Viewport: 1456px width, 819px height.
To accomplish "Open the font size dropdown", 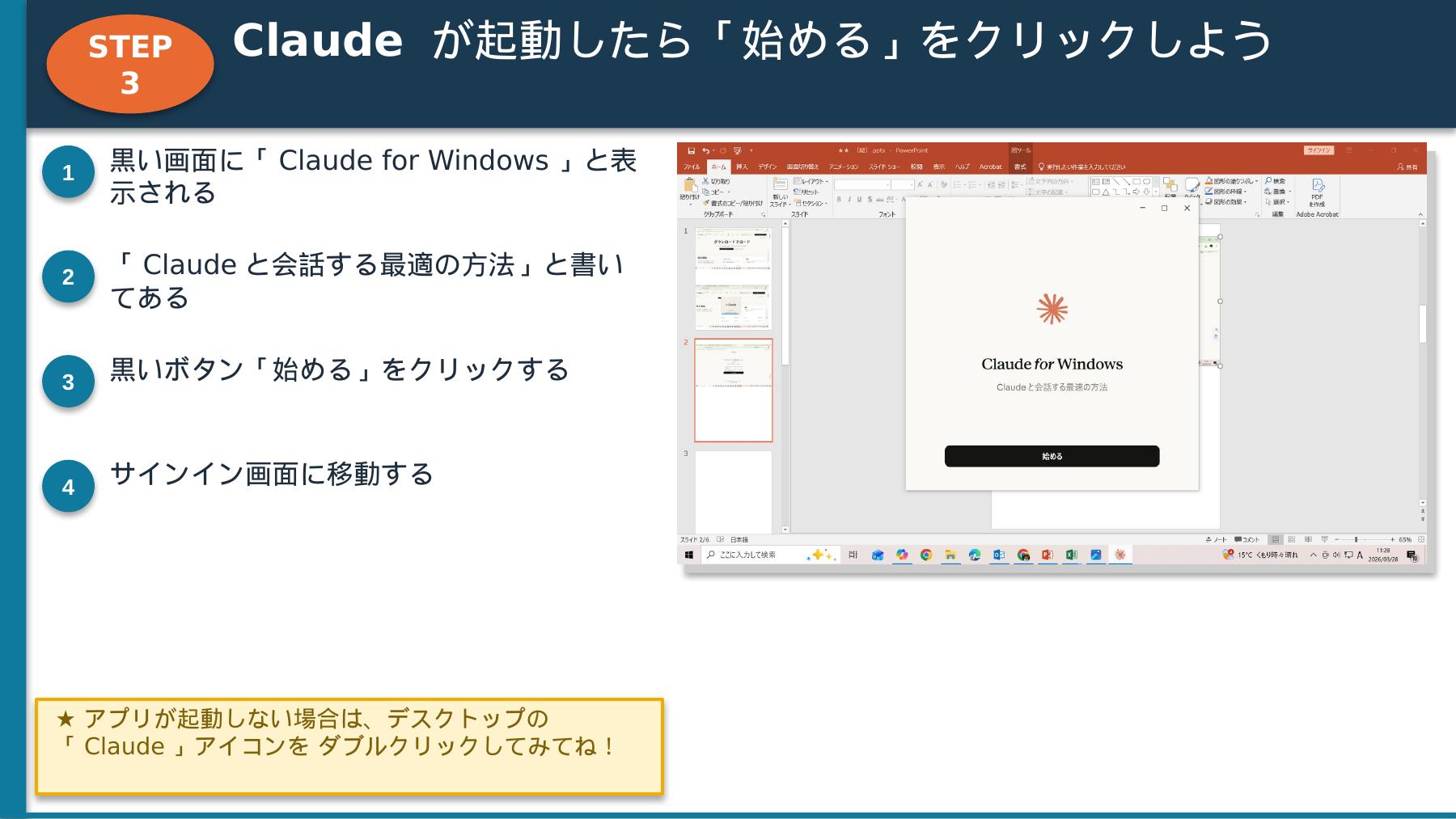I will pos(912,184).
